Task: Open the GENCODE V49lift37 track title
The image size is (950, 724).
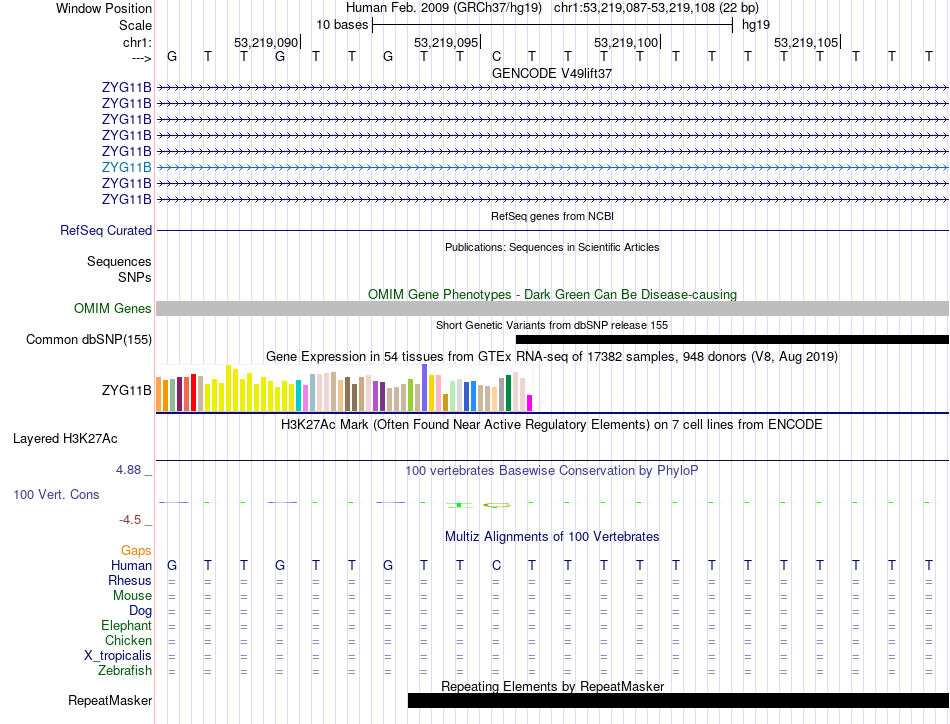Action: coord(552,73)
